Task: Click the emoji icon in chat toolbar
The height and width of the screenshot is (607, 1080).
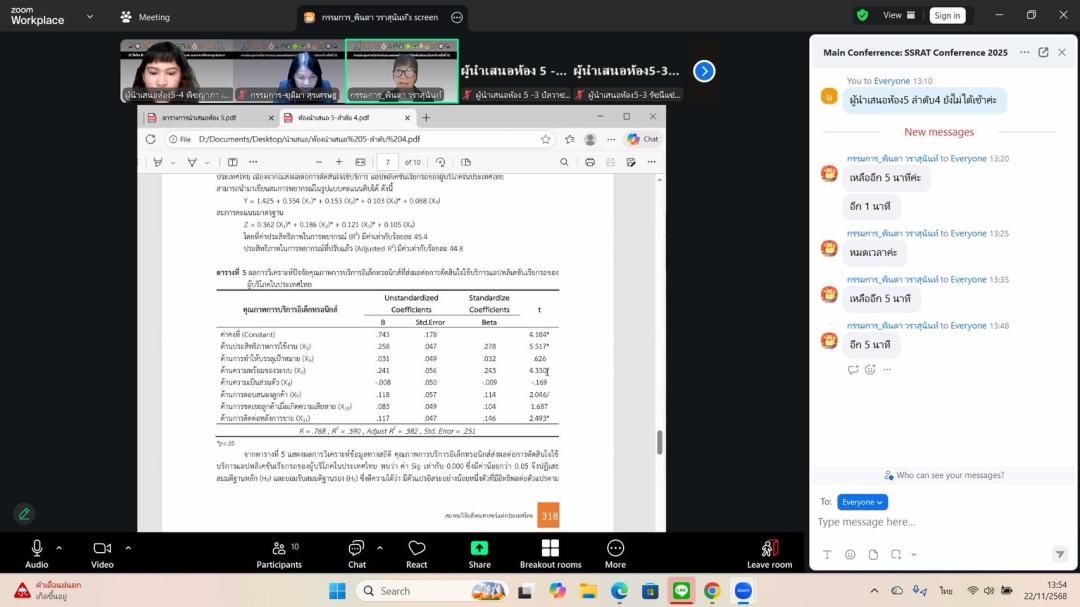Action: (x=850, y=554)
